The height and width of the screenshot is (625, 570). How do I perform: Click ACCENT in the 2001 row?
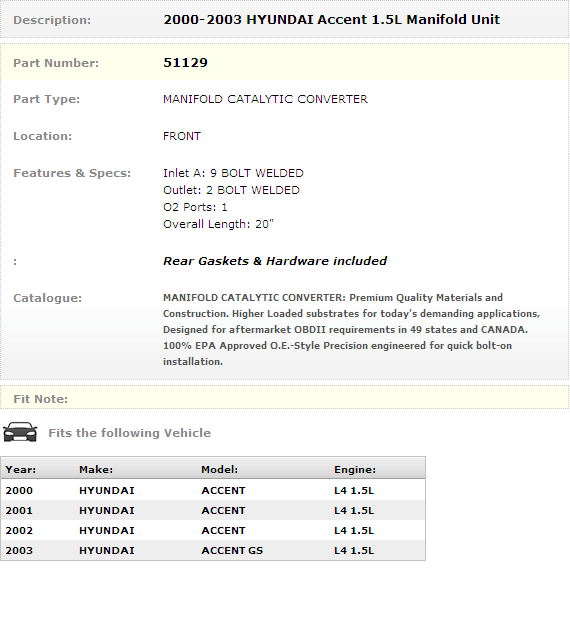223,511
